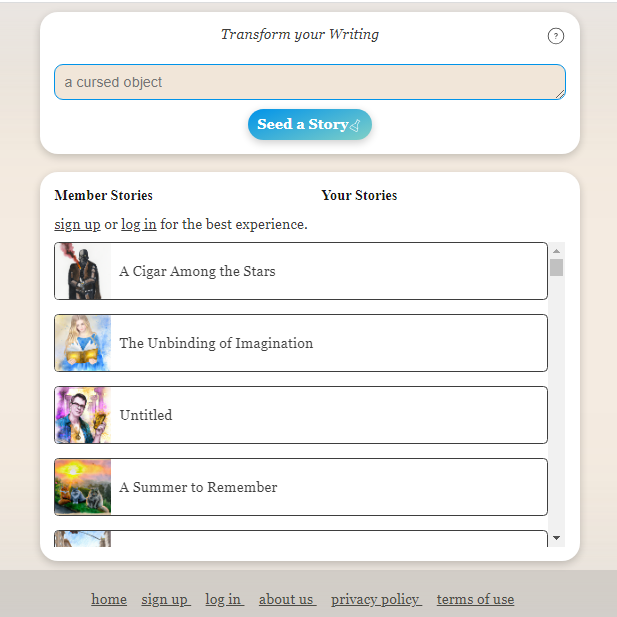Image resolution: width=617 pixels, height=617 pixels.
Task: Click the sign up link above stories
Action: 77,224
